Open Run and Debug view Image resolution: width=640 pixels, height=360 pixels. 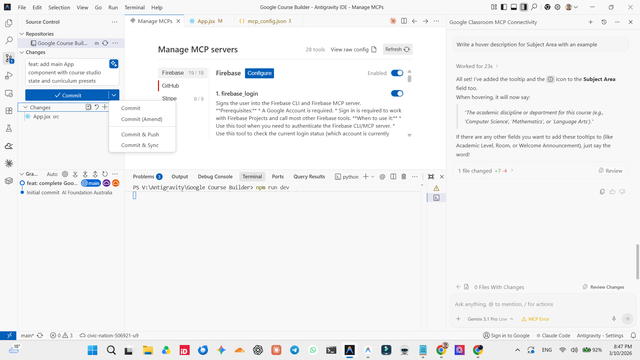pyautogui.click(x=9, y=76)
